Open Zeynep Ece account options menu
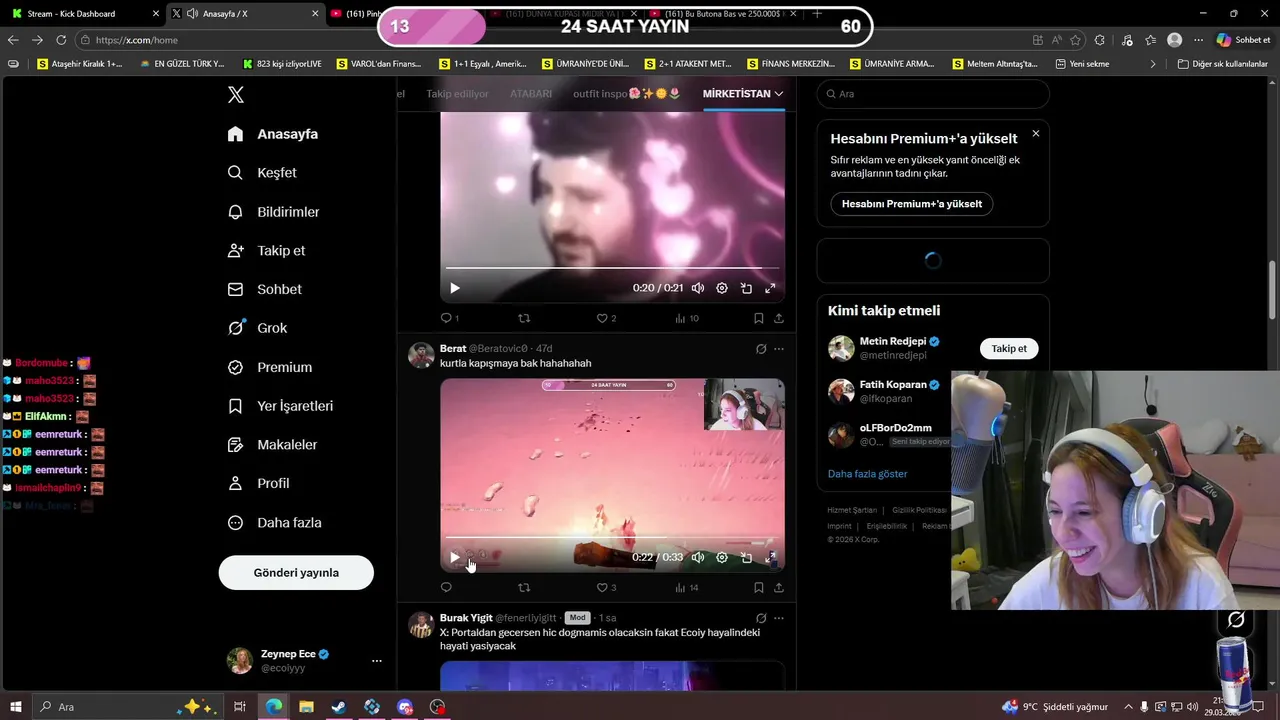Screen dimensions: 1280x720 [x=377, y=661]
